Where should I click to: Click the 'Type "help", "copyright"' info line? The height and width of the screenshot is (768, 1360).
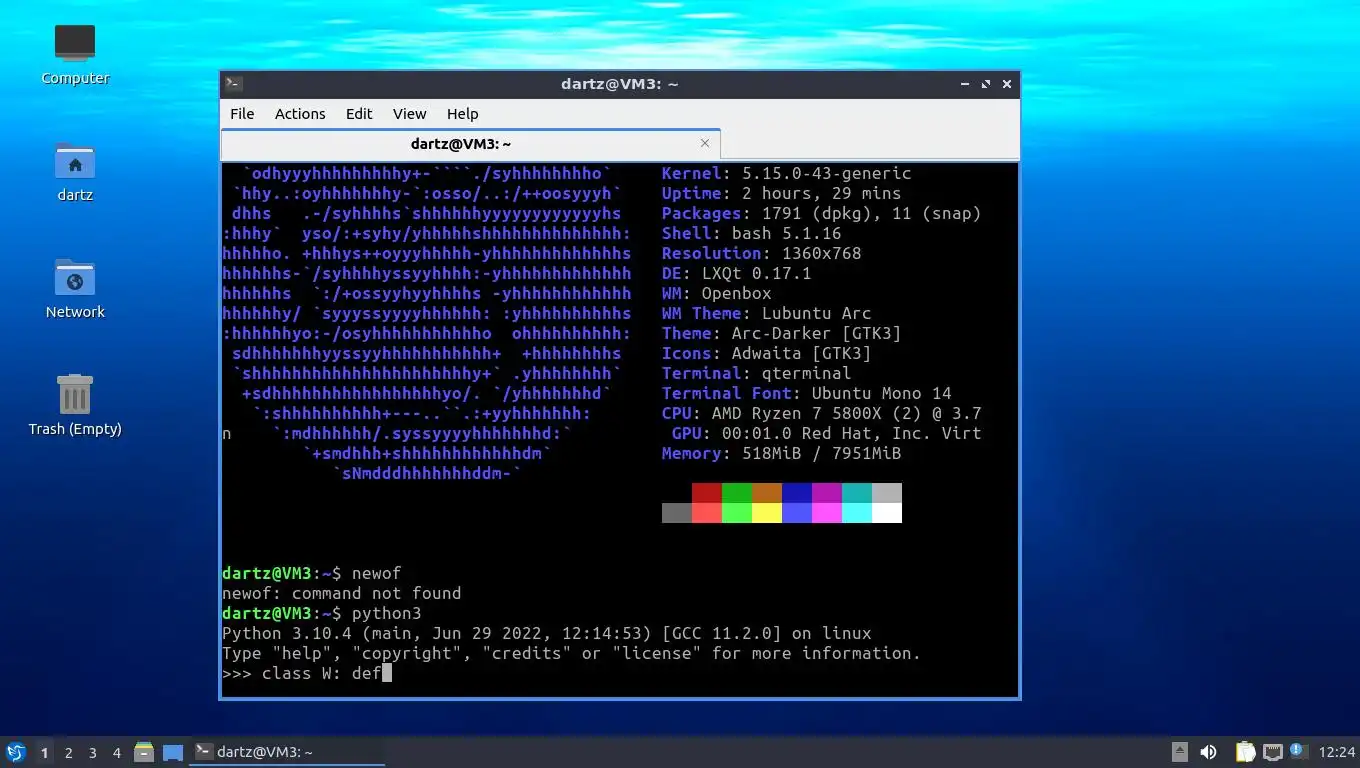click(x=571, y=653)
